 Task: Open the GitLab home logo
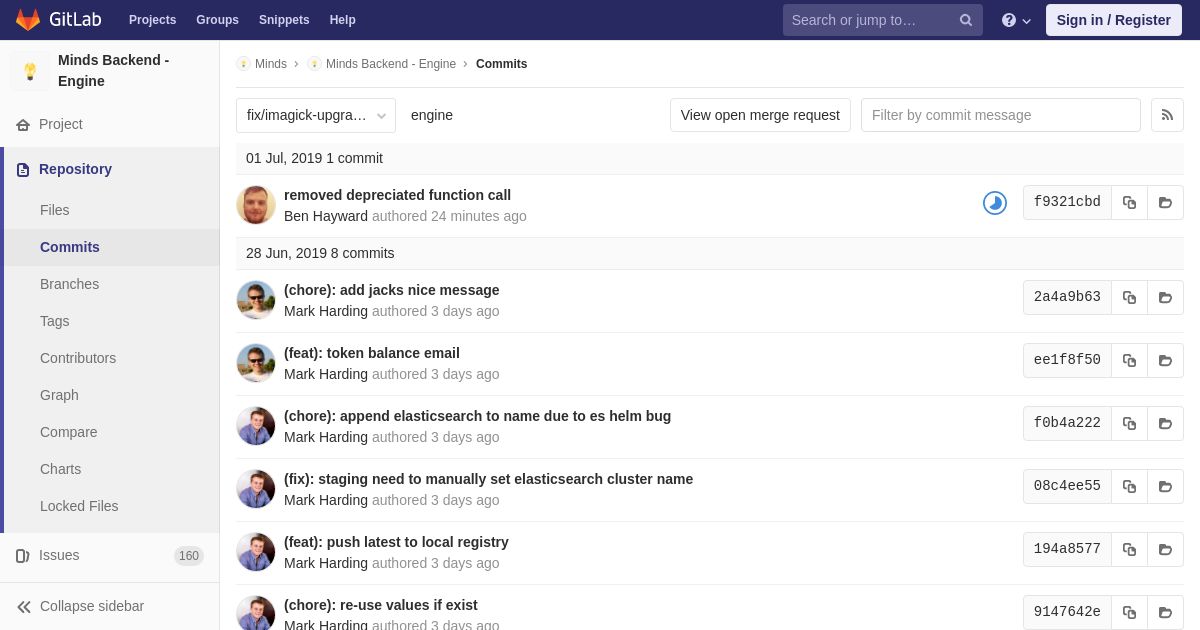58,20
